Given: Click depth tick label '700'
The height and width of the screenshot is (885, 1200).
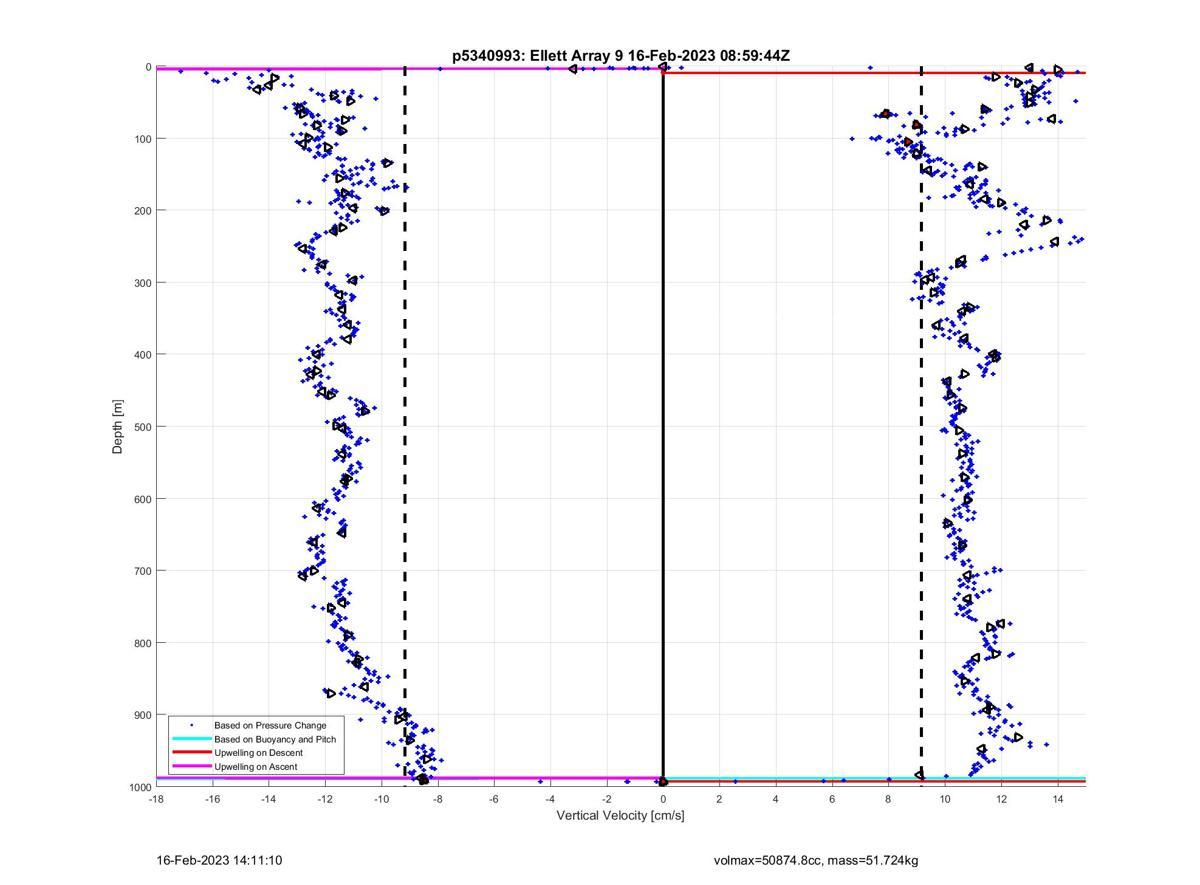Looking at the screenshot, I should click(143, 571).
